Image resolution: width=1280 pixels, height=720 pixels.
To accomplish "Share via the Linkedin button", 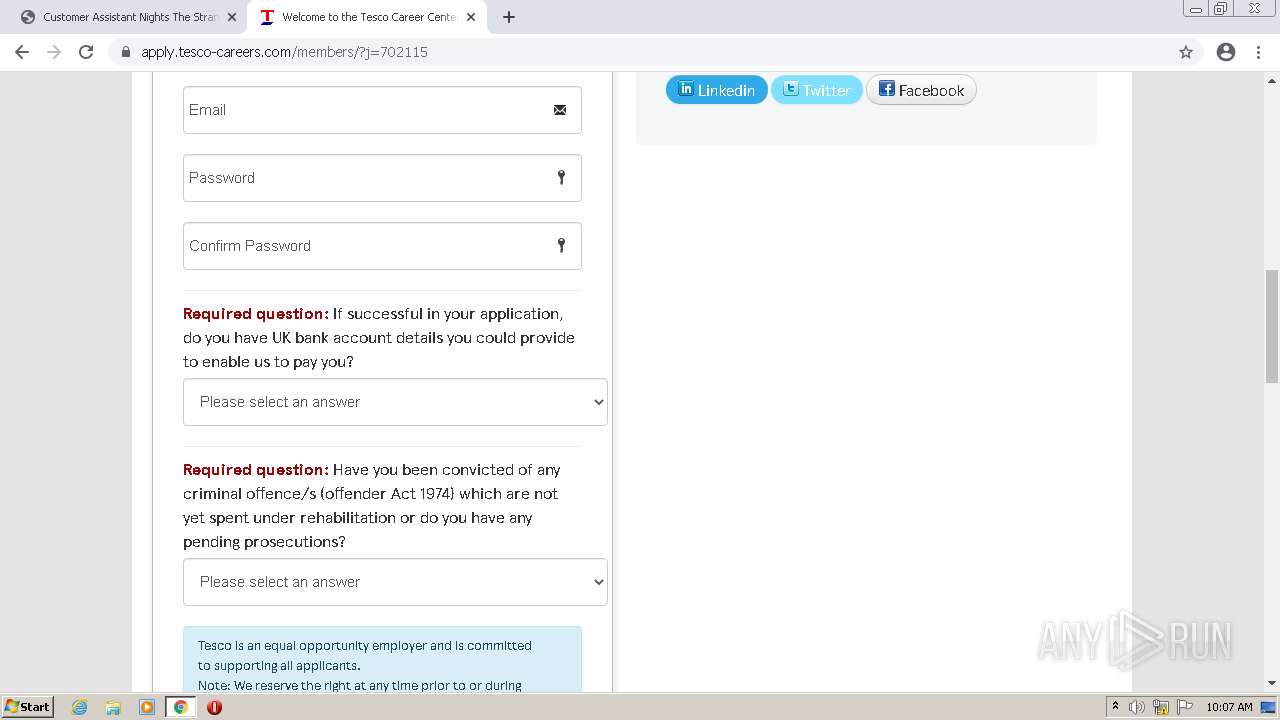I will pos(717,90).
